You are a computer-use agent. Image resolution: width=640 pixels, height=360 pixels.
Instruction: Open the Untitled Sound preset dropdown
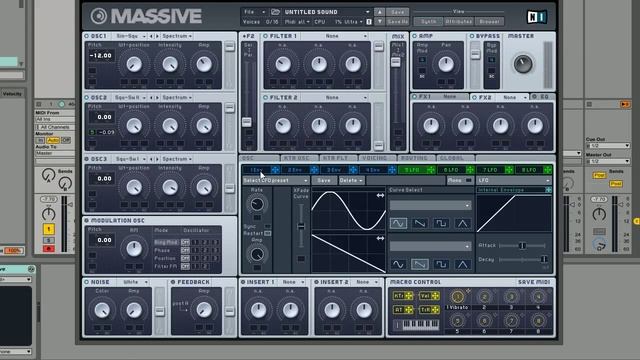point(327,12)
